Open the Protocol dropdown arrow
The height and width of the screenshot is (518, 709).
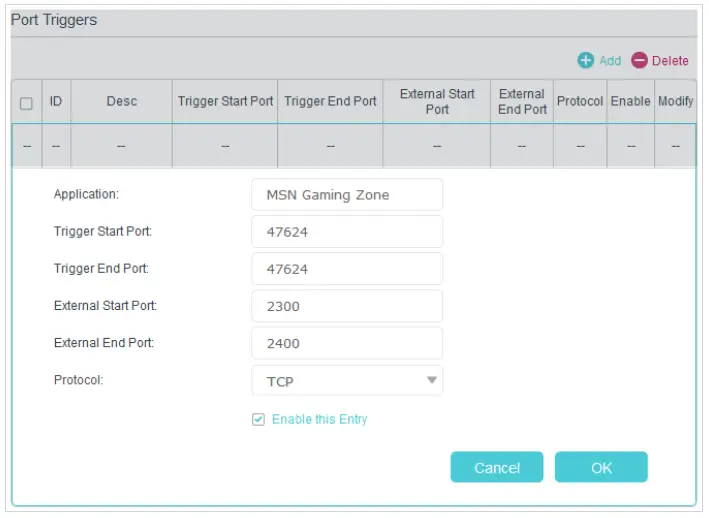[432, 380]
